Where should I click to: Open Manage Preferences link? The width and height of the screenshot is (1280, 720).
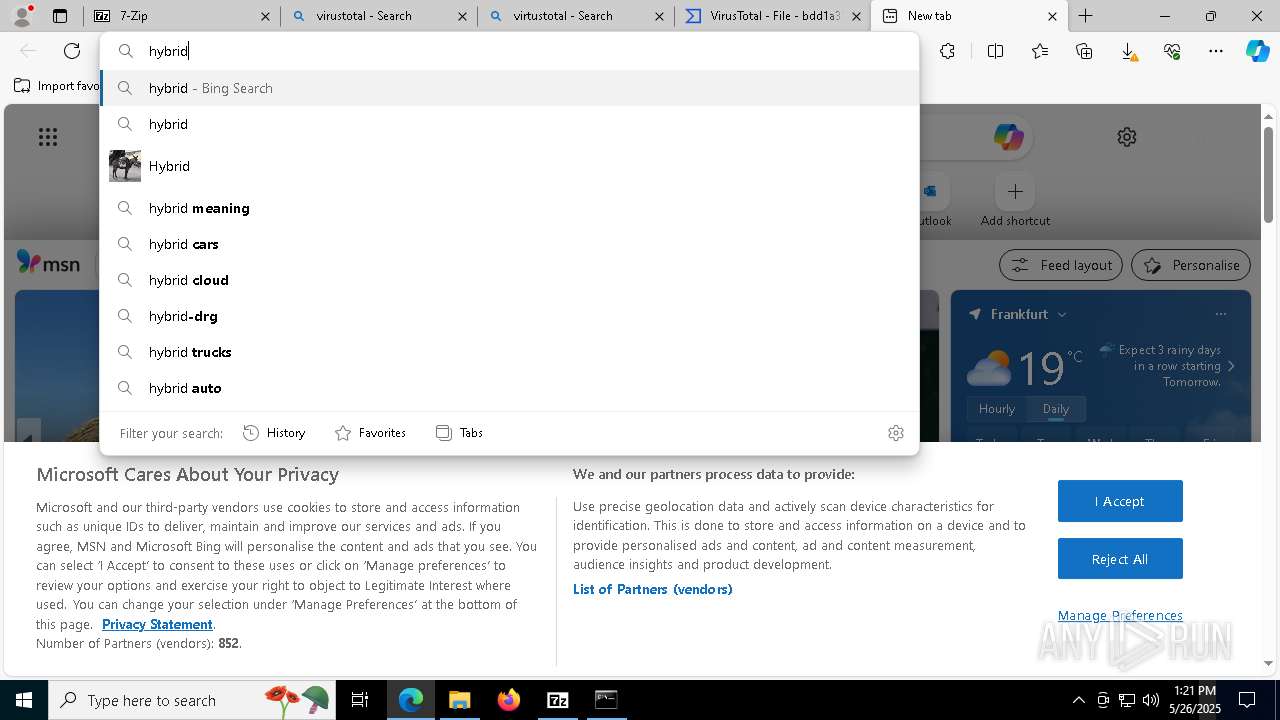tap(1120, 615)
